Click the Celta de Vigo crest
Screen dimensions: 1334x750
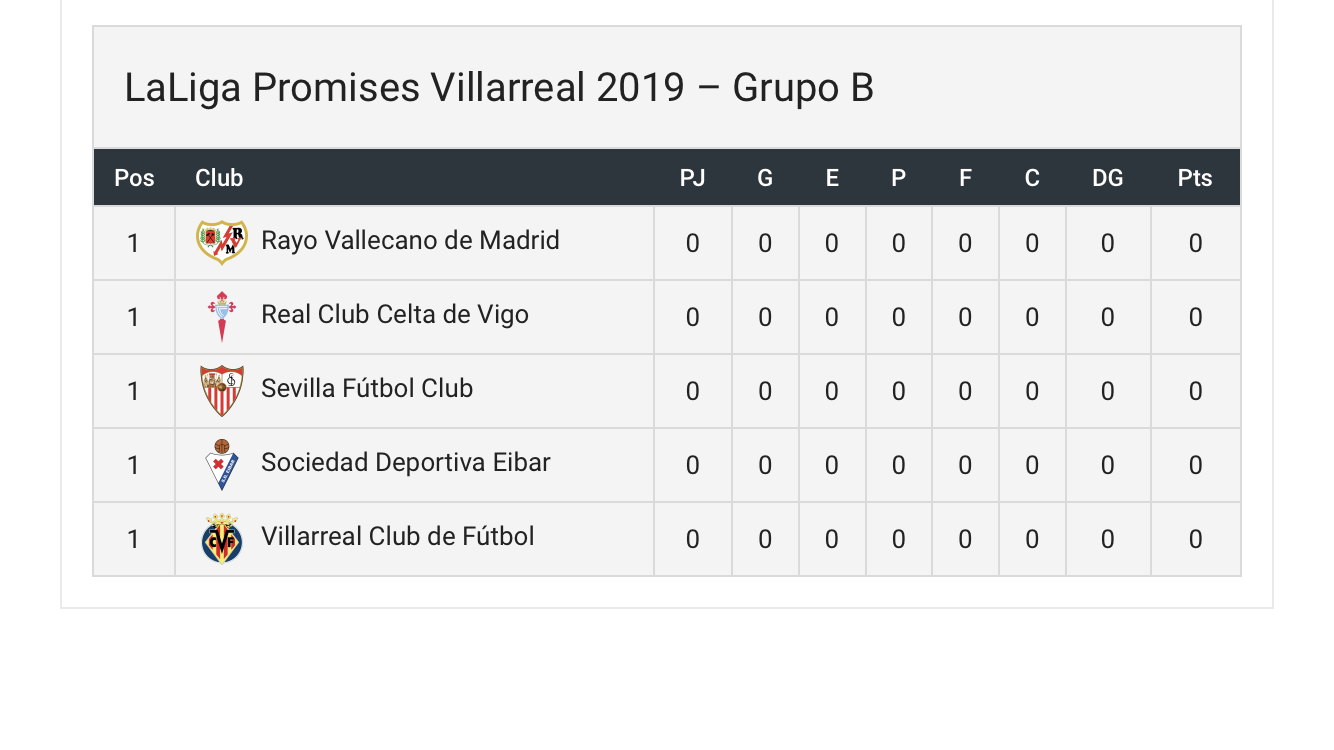click(x=222, y=316)
